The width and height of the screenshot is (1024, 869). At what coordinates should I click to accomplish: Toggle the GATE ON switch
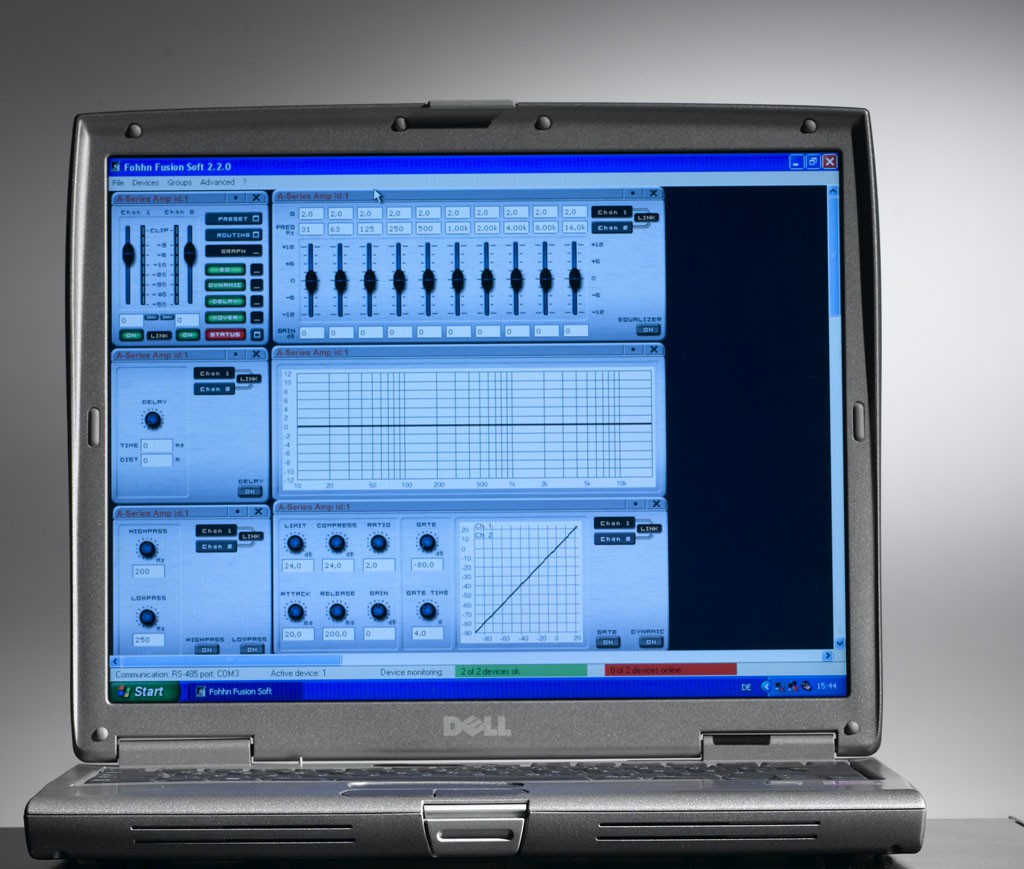(607, 642)
